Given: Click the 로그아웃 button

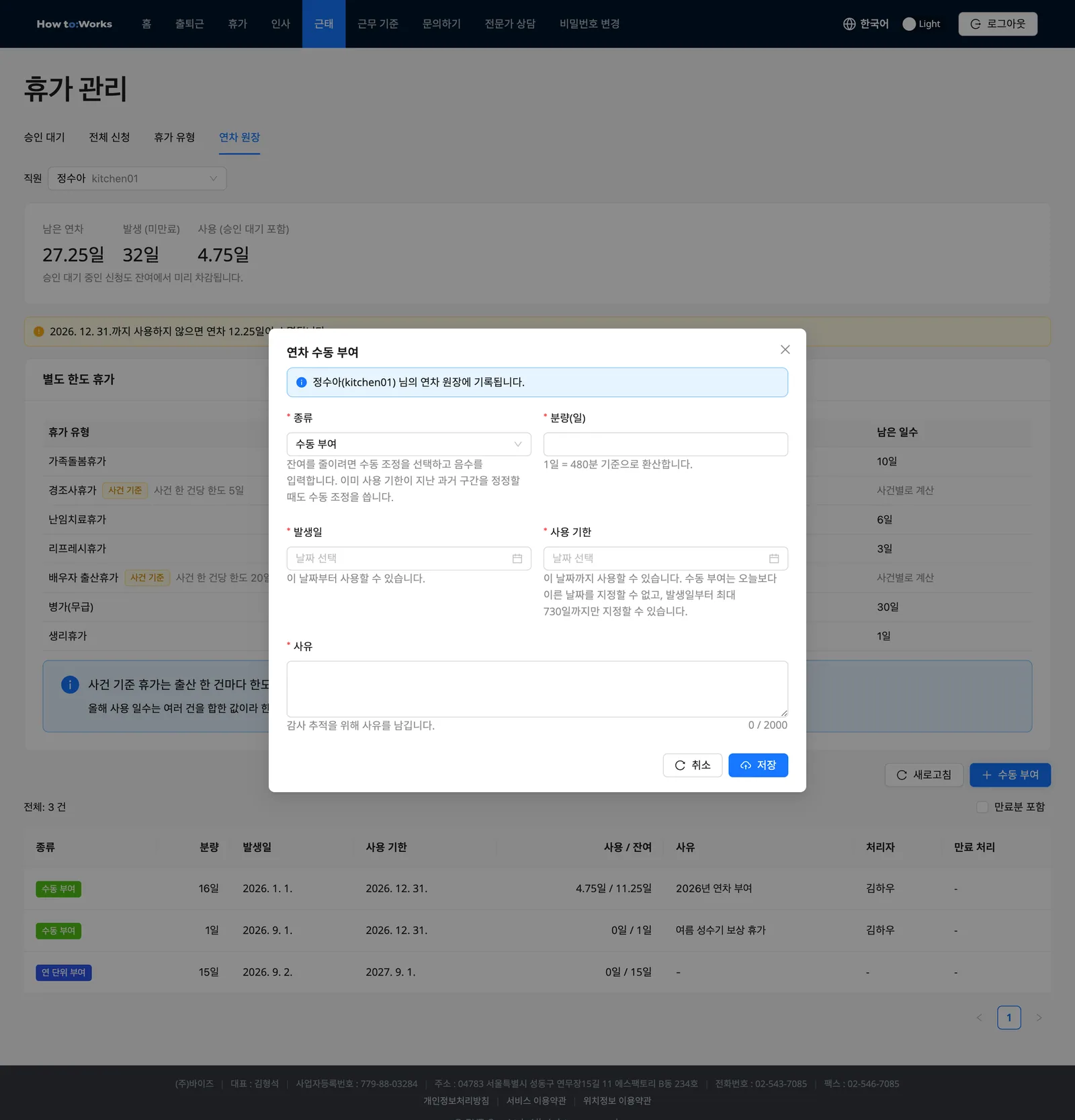Looking at the screenshot, I should point(998,24).
